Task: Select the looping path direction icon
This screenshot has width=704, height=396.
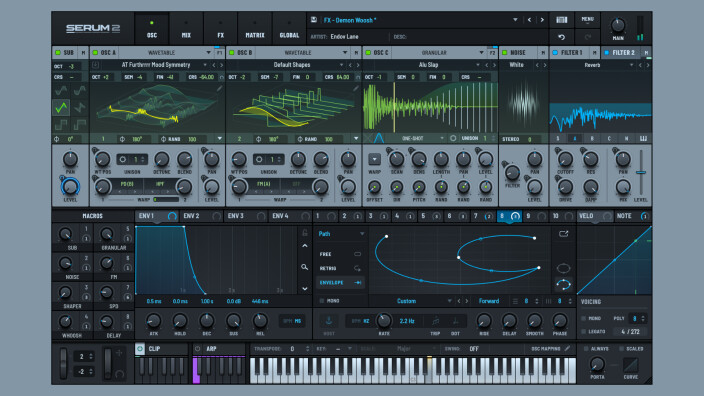Action: tap(563, 284)
